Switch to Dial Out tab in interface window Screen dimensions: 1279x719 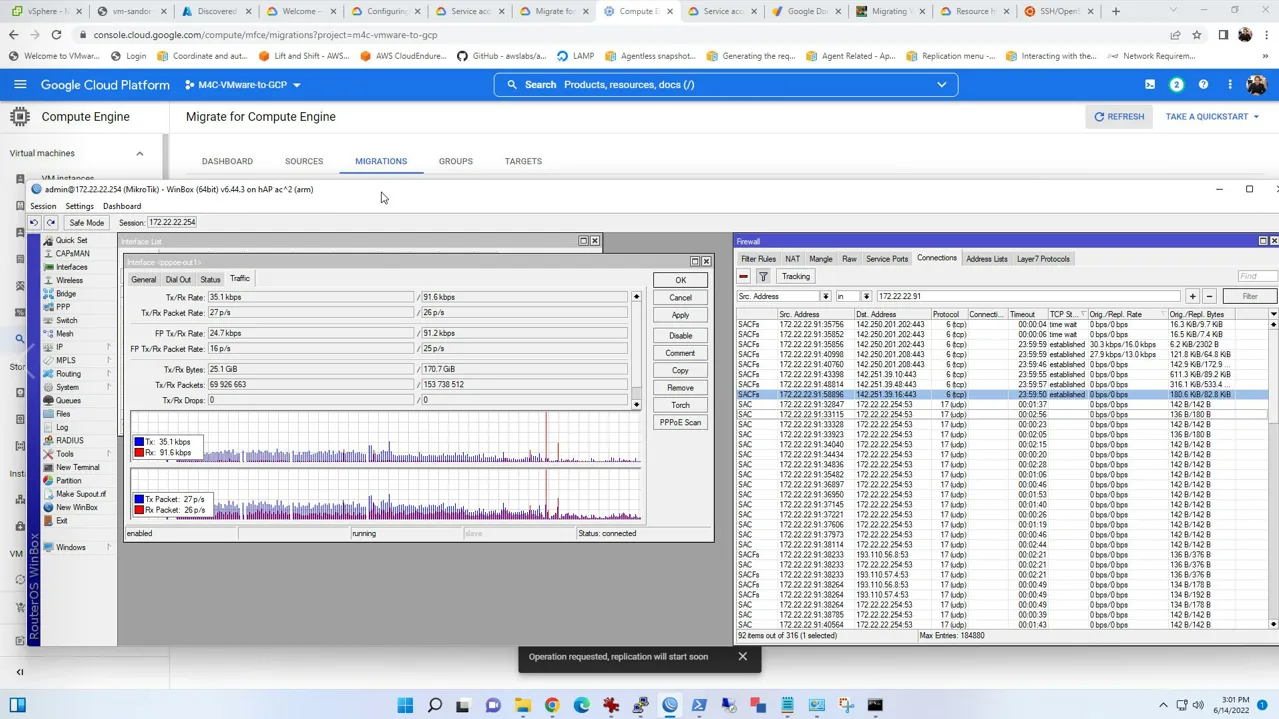[x=178, y=280]
